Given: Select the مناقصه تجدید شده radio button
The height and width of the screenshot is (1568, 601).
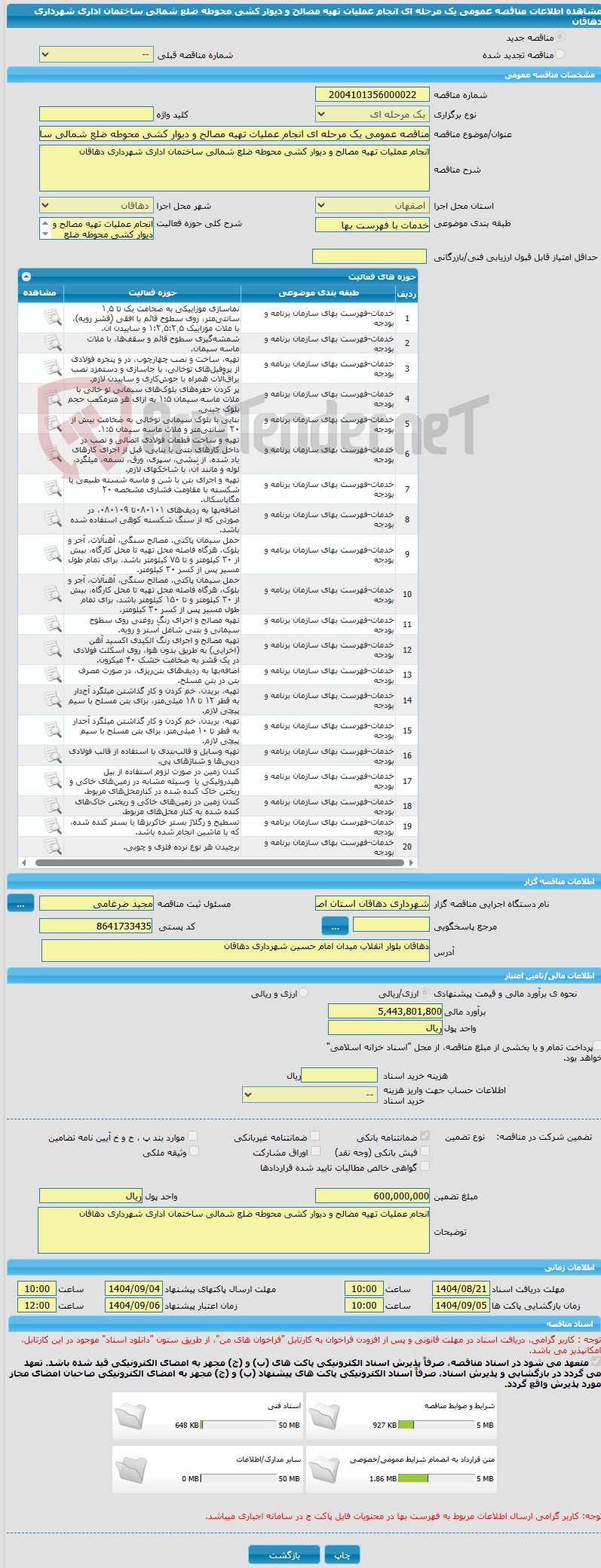Looking at the screenshot, I should pos(560,54).
